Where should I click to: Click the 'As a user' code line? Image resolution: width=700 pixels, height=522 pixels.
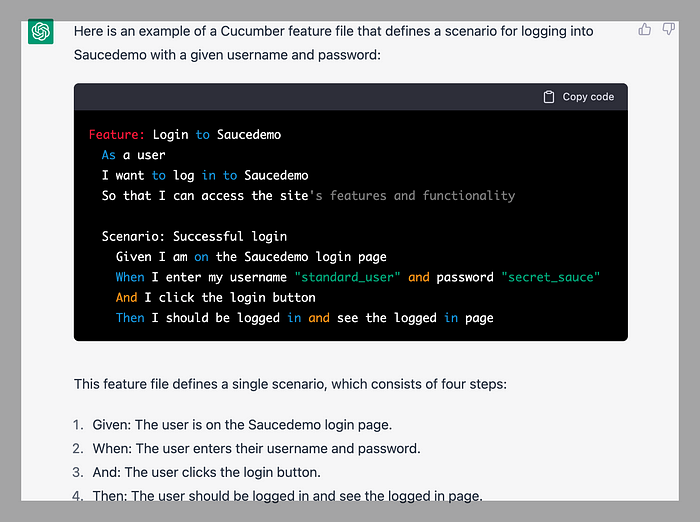point(133,155)
